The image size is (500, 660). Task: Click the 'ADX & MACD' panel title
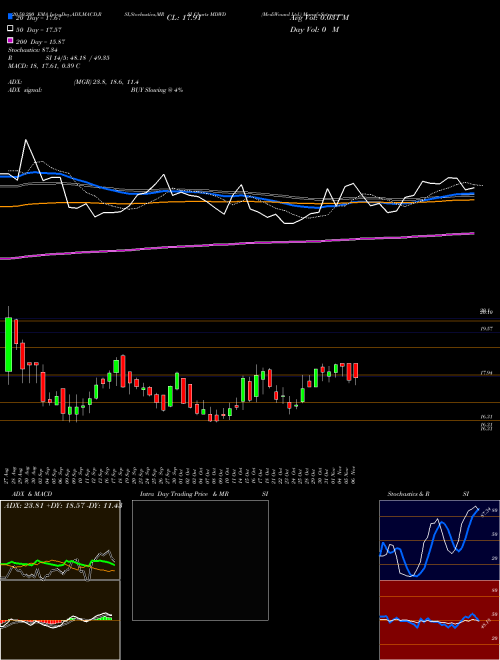point(32,494)
